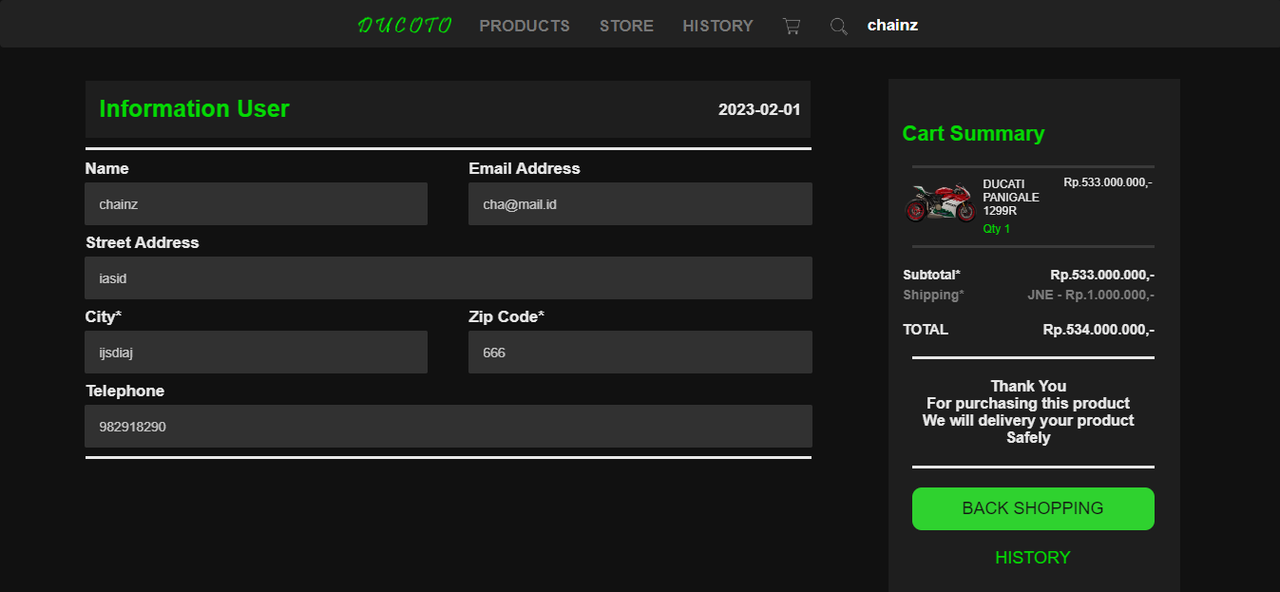
Task: Focus the City input field
Action: click(256, 352)
